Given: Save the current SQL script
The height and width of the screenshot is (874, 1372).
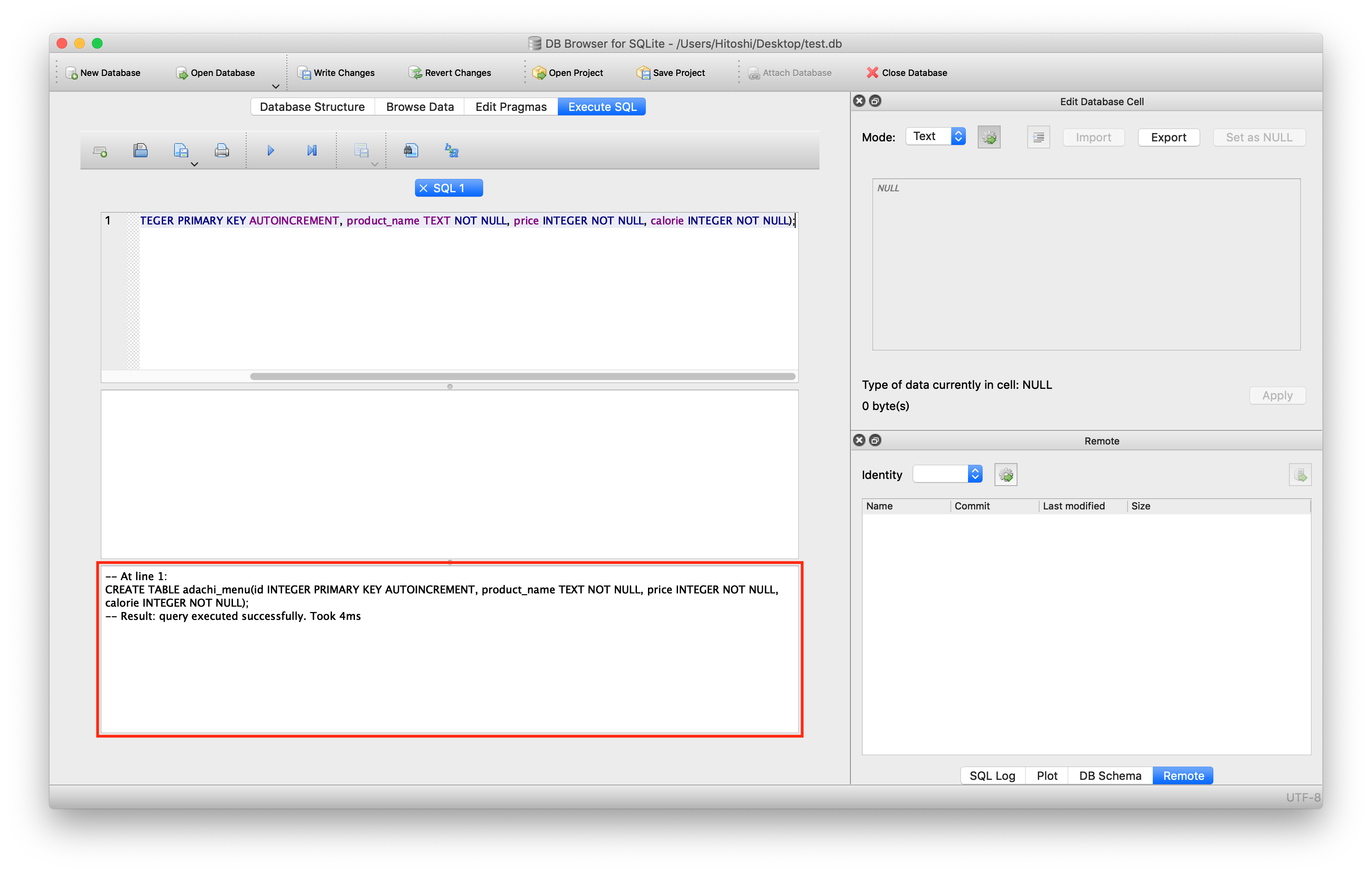Looking at the screenshot, I should tap(181, 150).
